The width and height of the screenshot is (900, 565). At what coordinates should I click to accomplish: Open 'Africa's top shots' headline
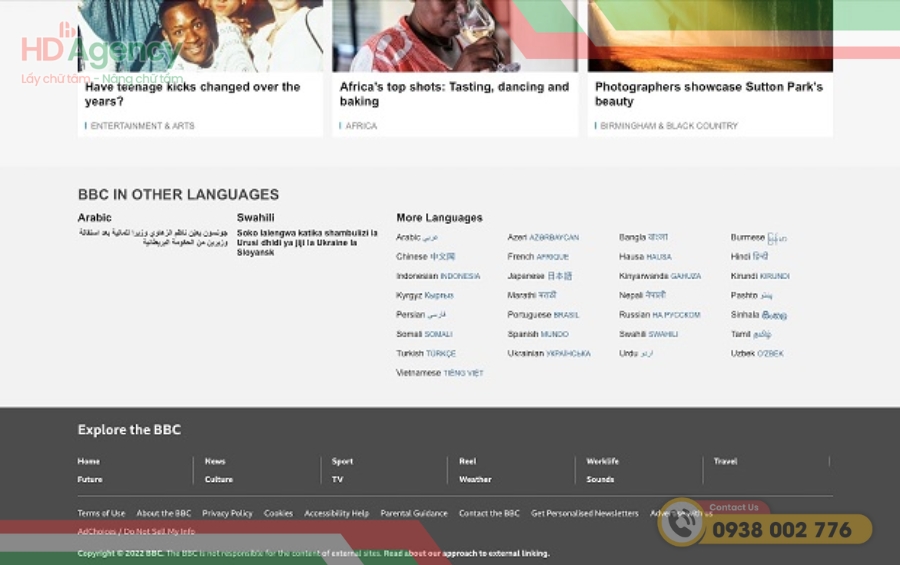[454, 94]
